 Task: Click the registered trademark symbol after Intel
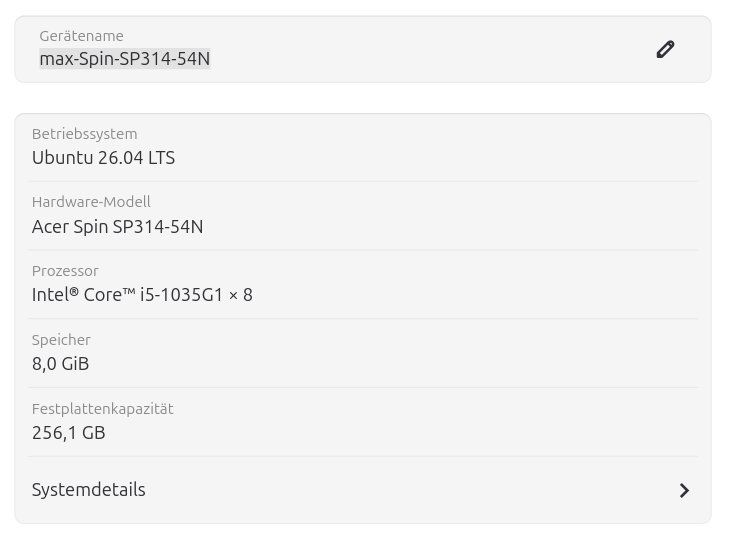click(x=74, y=292)
